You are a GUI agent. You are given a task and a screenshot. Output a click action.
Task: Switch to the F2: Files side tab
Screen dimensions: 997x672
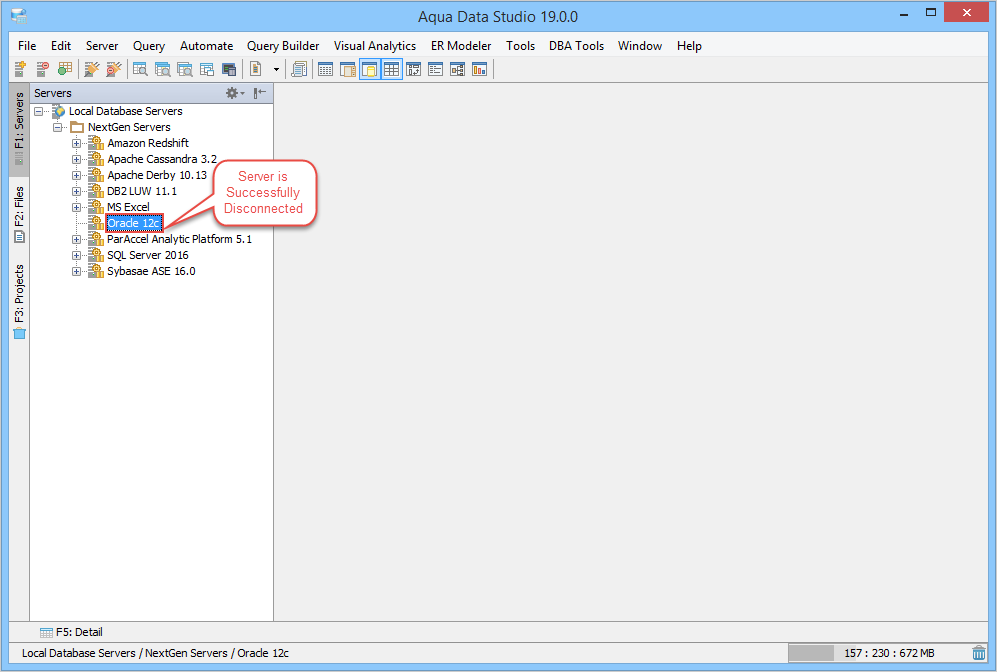pyautogui.click(x=19, y=214)
